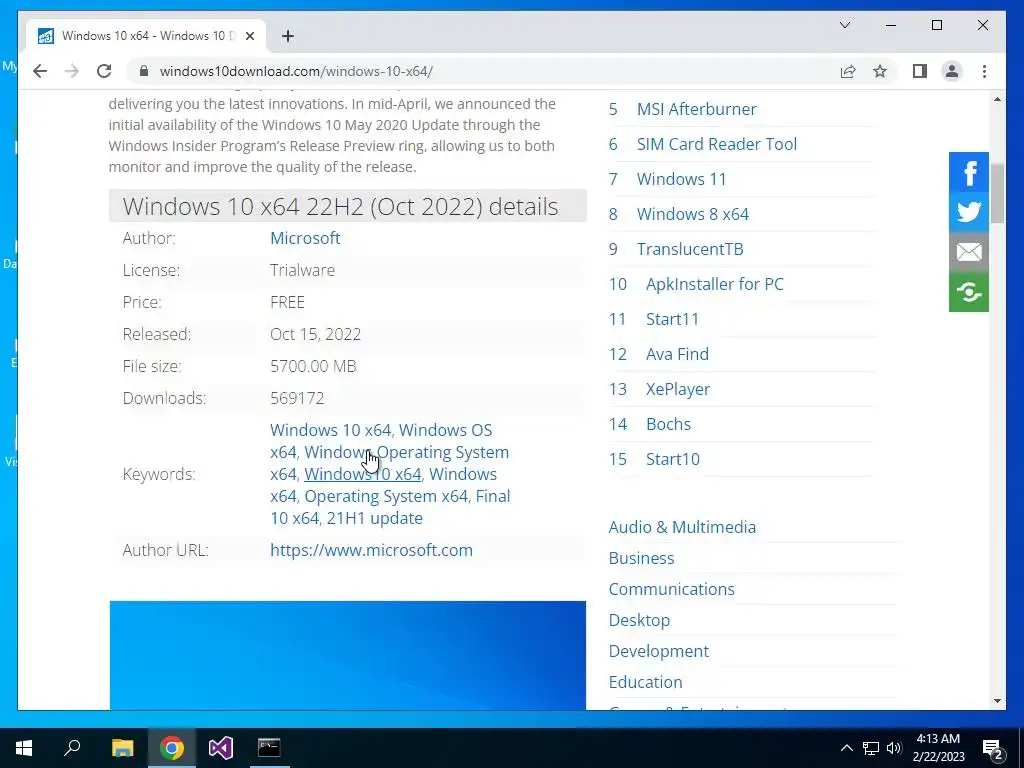Image resolution: width=1024 pixels, height=768 pixels.
Task: Browse the Business category
Action: 641,558
